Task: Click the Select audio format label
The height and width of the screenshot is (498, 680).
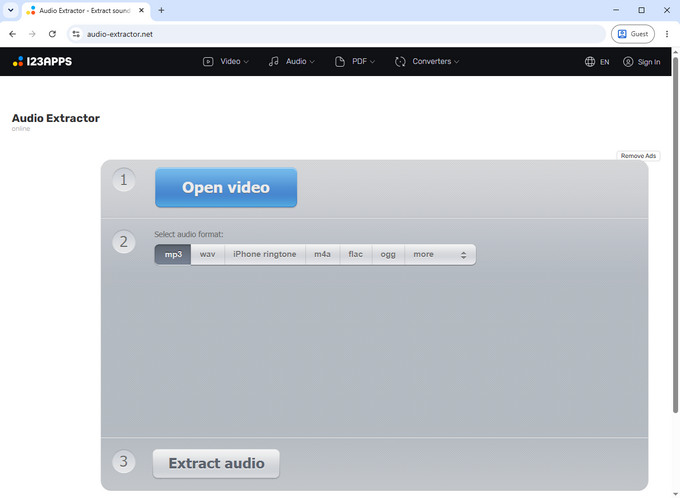Action: [x=189, y=234]
